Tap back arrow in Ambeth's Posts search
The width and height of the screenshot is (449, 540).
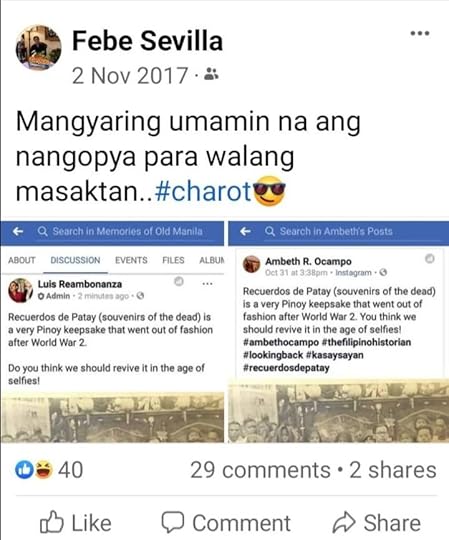click(x=245, y=231)
